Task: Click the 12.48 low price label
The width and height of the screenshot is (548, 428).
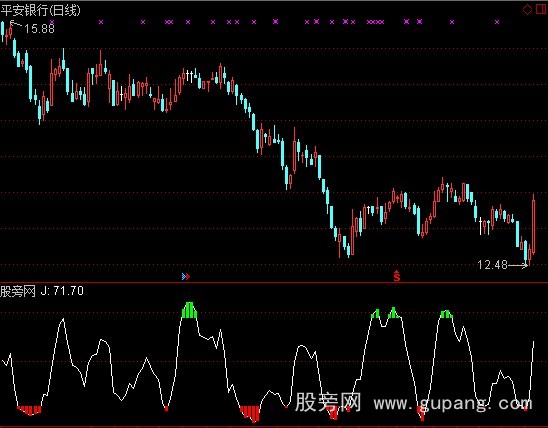Action: (492, 265)
